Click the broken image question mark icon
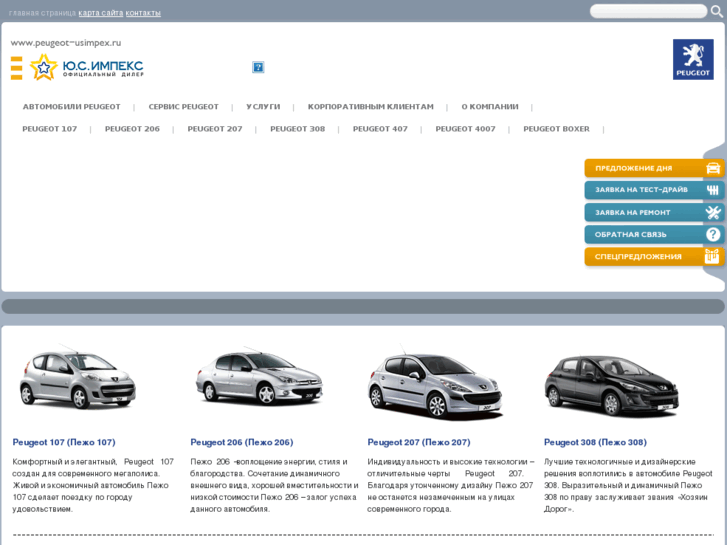This screenshot has height=545, width=727. (258, 67)
